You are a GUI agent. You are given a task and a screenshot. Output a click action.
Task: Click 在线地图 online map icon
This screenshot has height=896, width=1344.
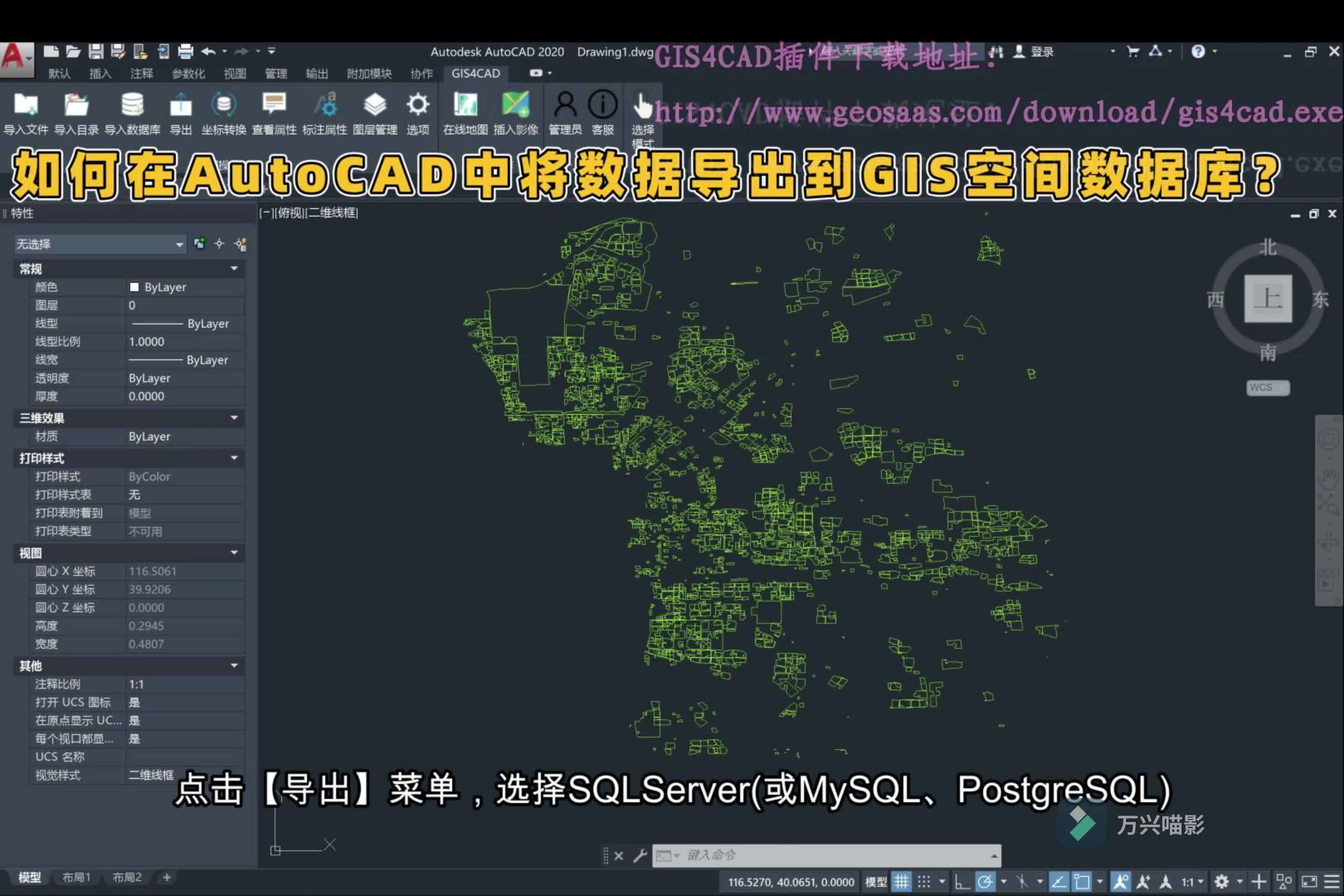tap(465, 105)
